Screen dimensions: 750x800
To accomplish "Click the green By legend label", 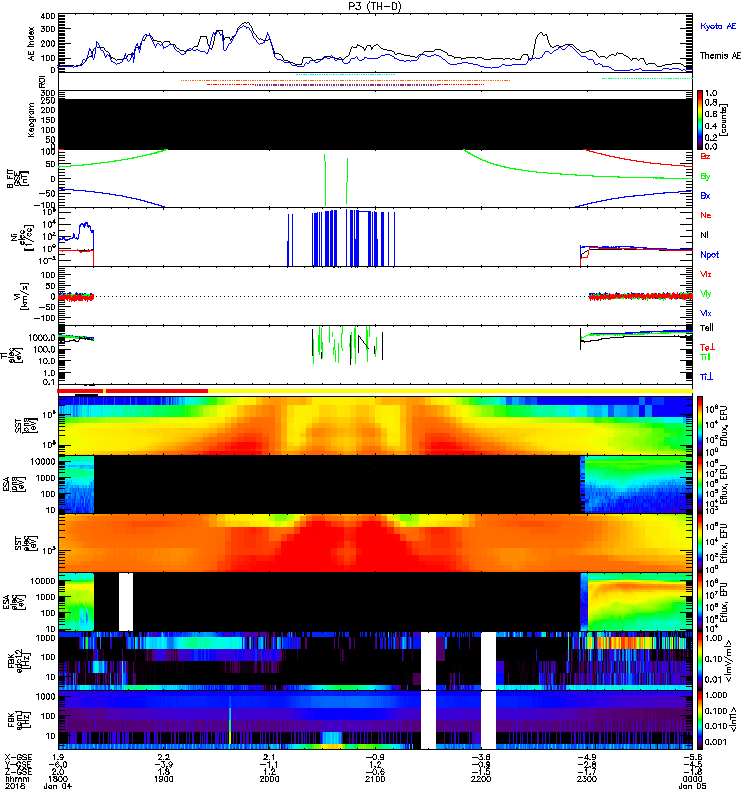I will pyautogui.click(x=705, y=177).
